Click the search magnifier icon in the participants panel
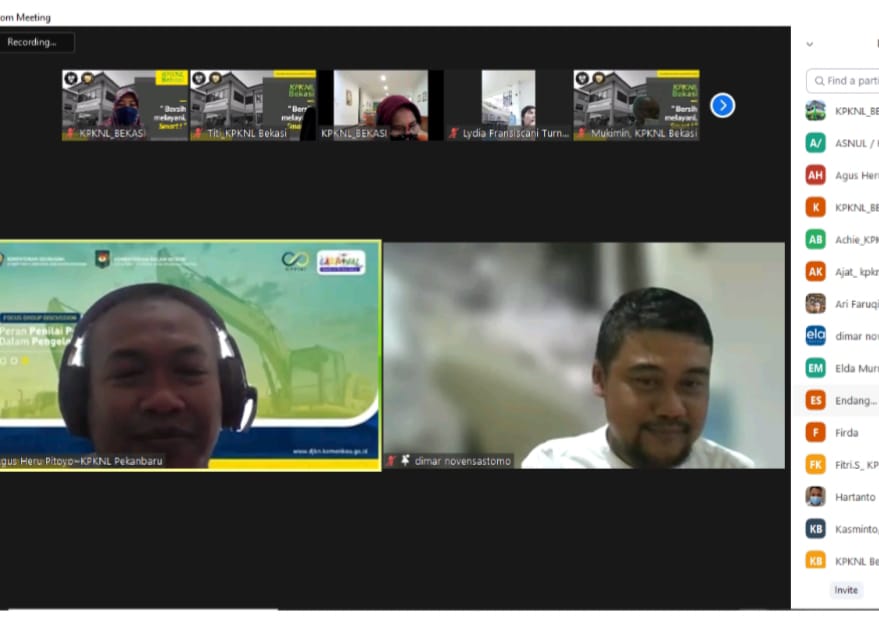The width and height of the screenshot is (879, 622). [819, 80]
